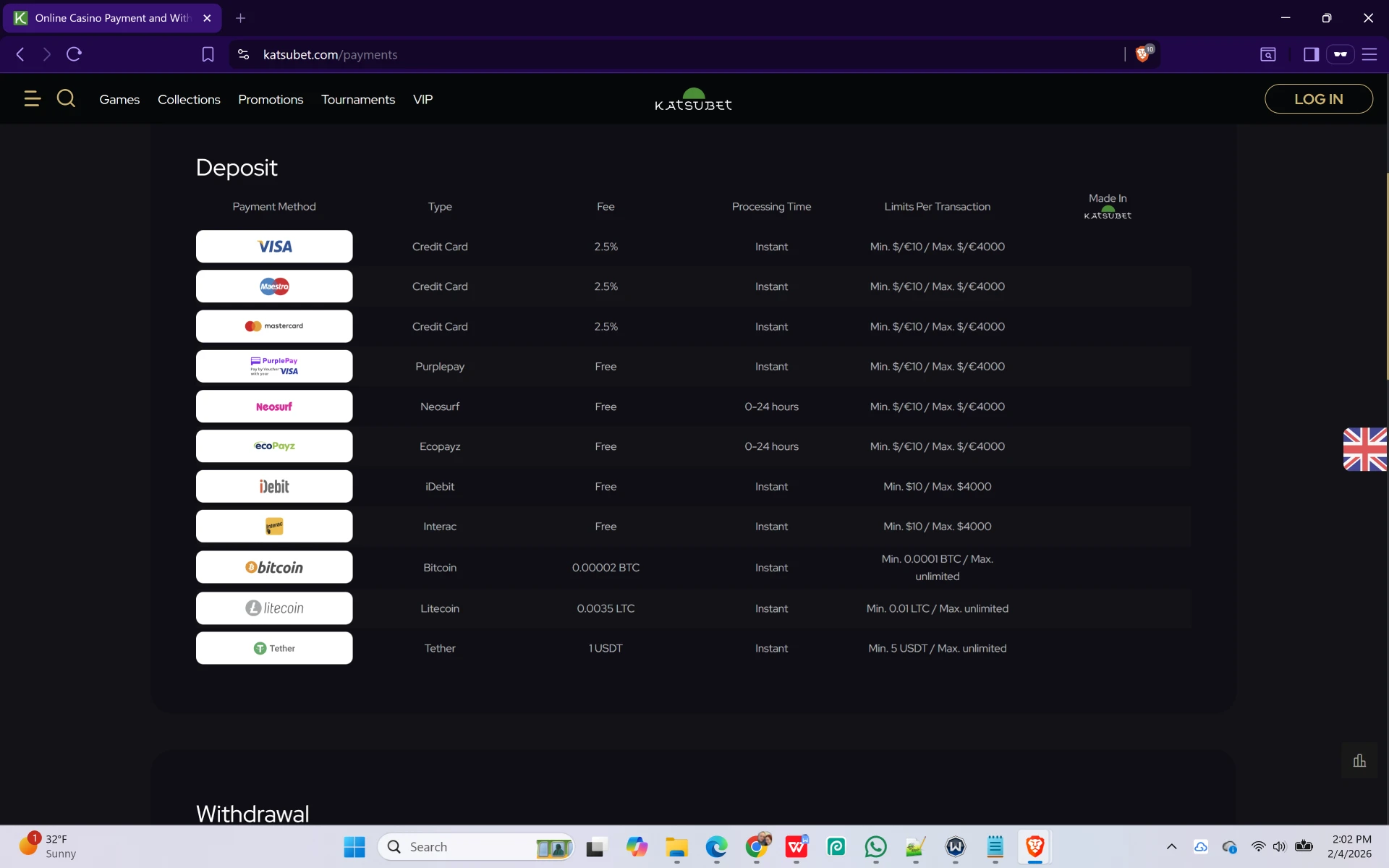Go to Tournaments section
Screen dimensions: 1389x868
(358, 99)
